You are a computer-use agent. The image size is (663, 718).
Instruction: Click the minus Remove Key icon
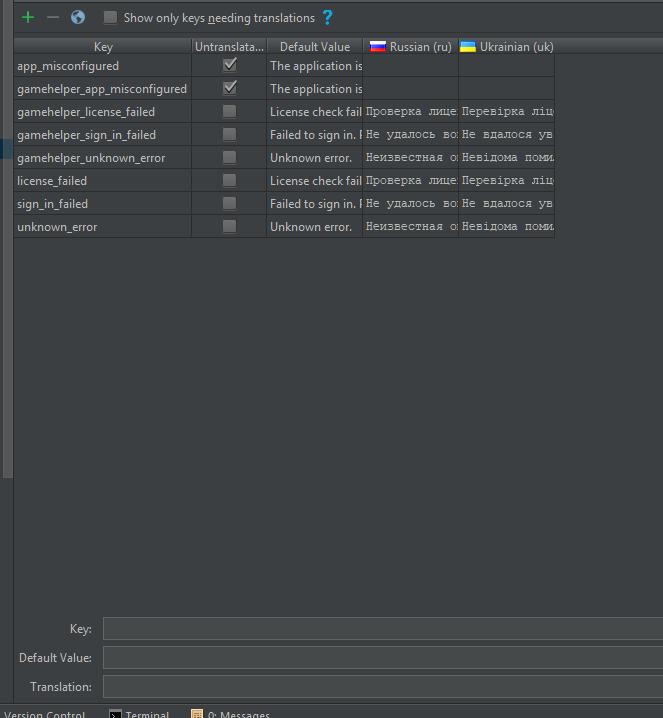(x=53, y=18)
